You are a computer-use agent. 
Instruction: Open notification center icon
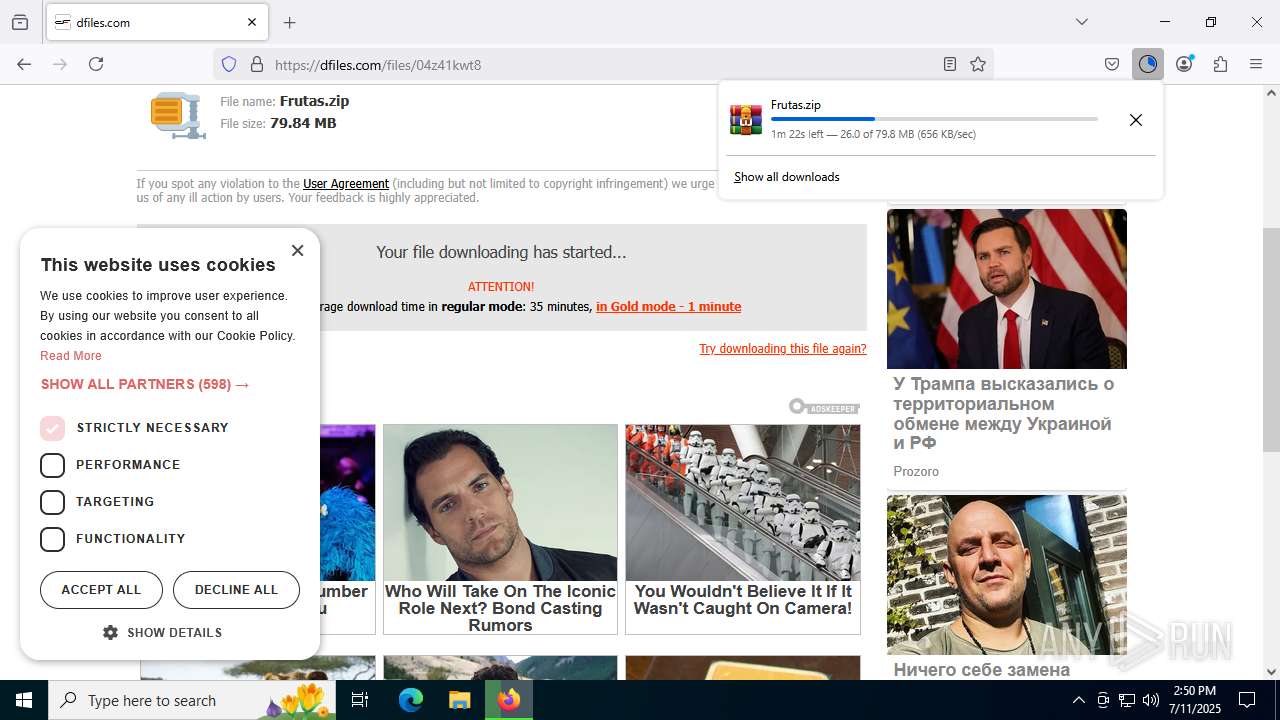pyautogui.click(x=1247, y=700)
